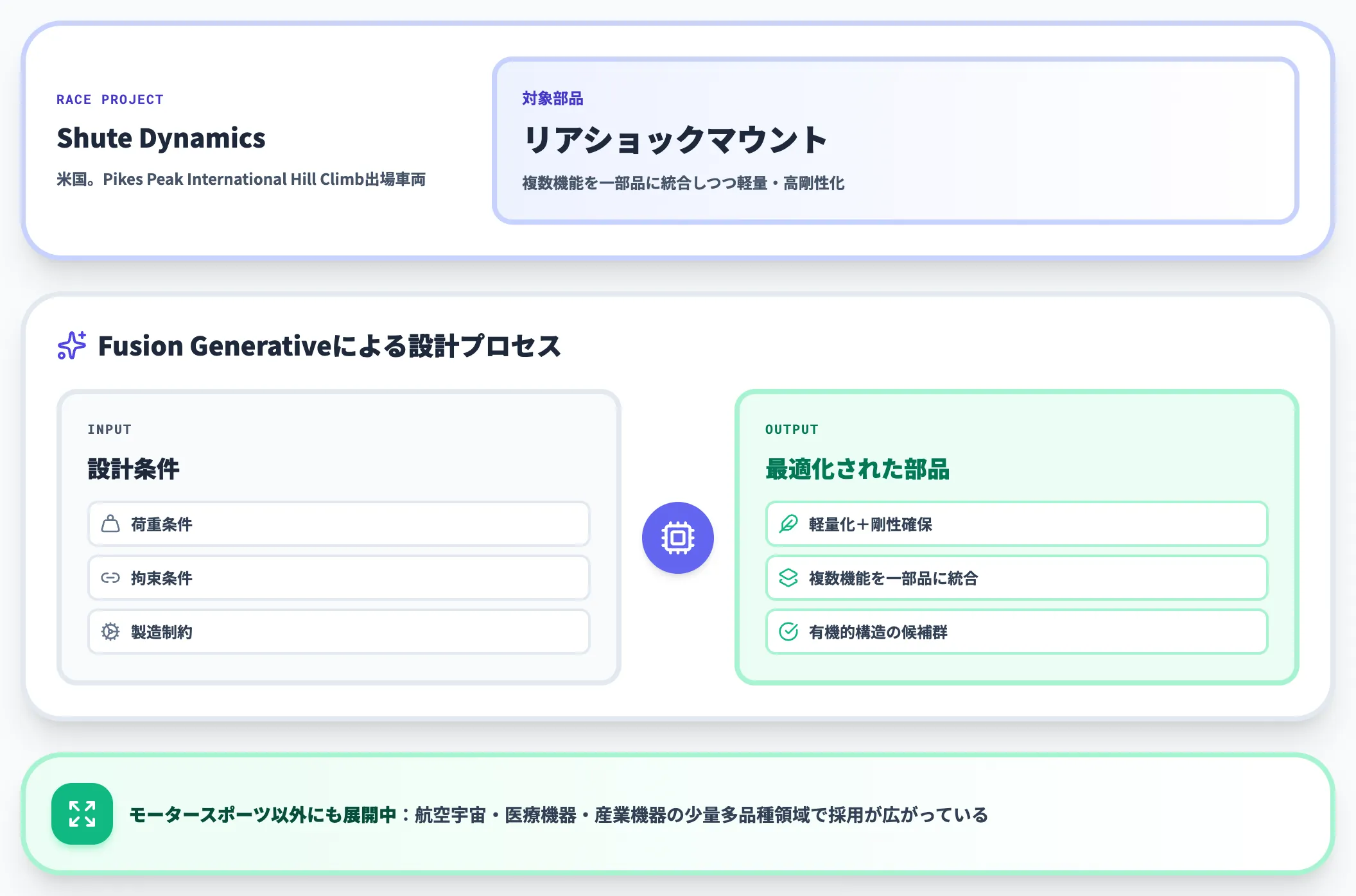
Task: Click the INPUT label
Action: [110, 429]
